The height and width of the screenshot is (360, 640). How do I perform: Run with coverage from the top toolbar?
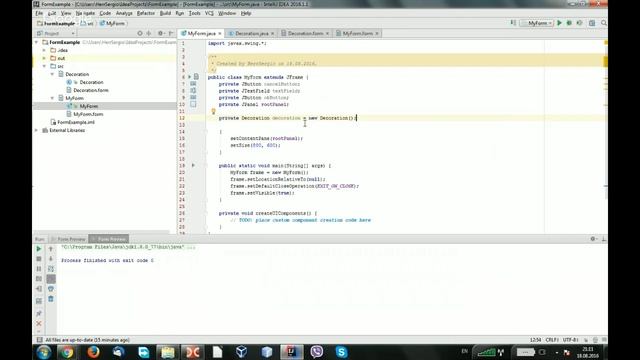pos(579,23)
